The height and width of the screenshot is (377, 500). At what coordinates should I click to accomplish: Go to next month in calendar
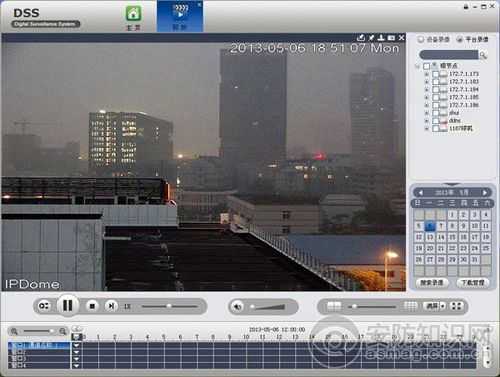point(485,193)
